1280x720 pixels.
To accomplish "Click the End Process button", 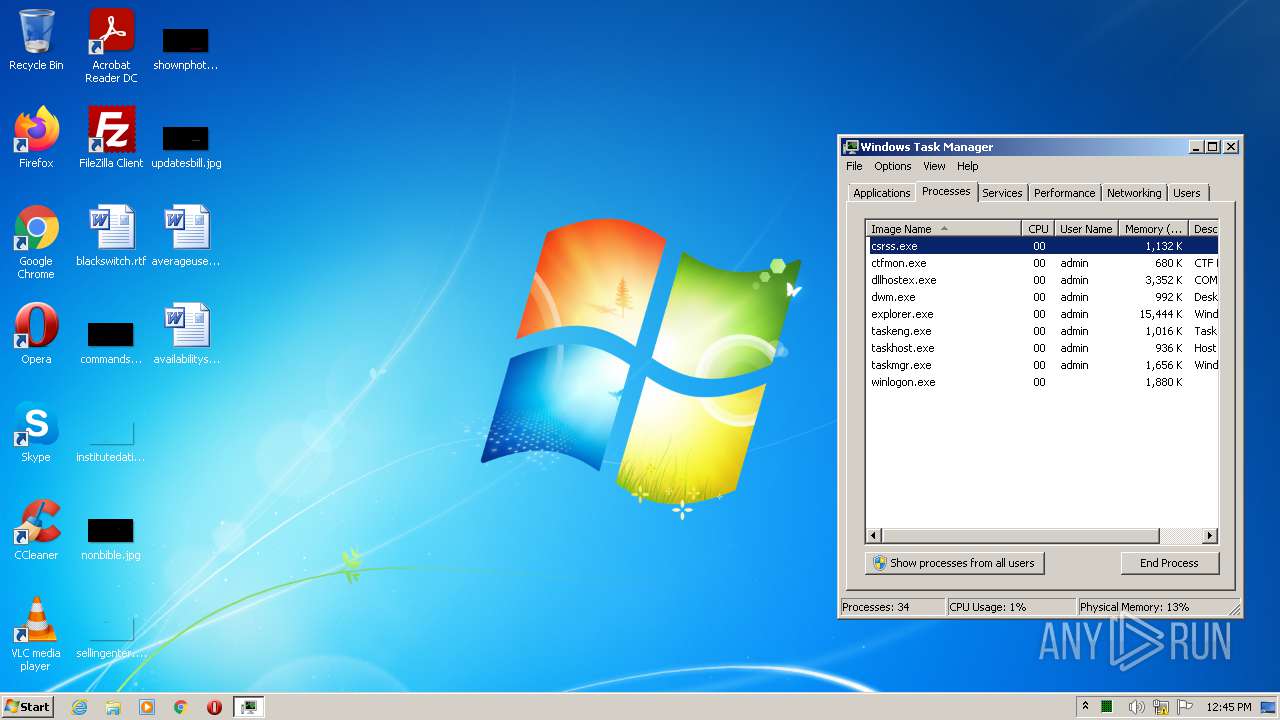I will click(x=1169, y=563).
